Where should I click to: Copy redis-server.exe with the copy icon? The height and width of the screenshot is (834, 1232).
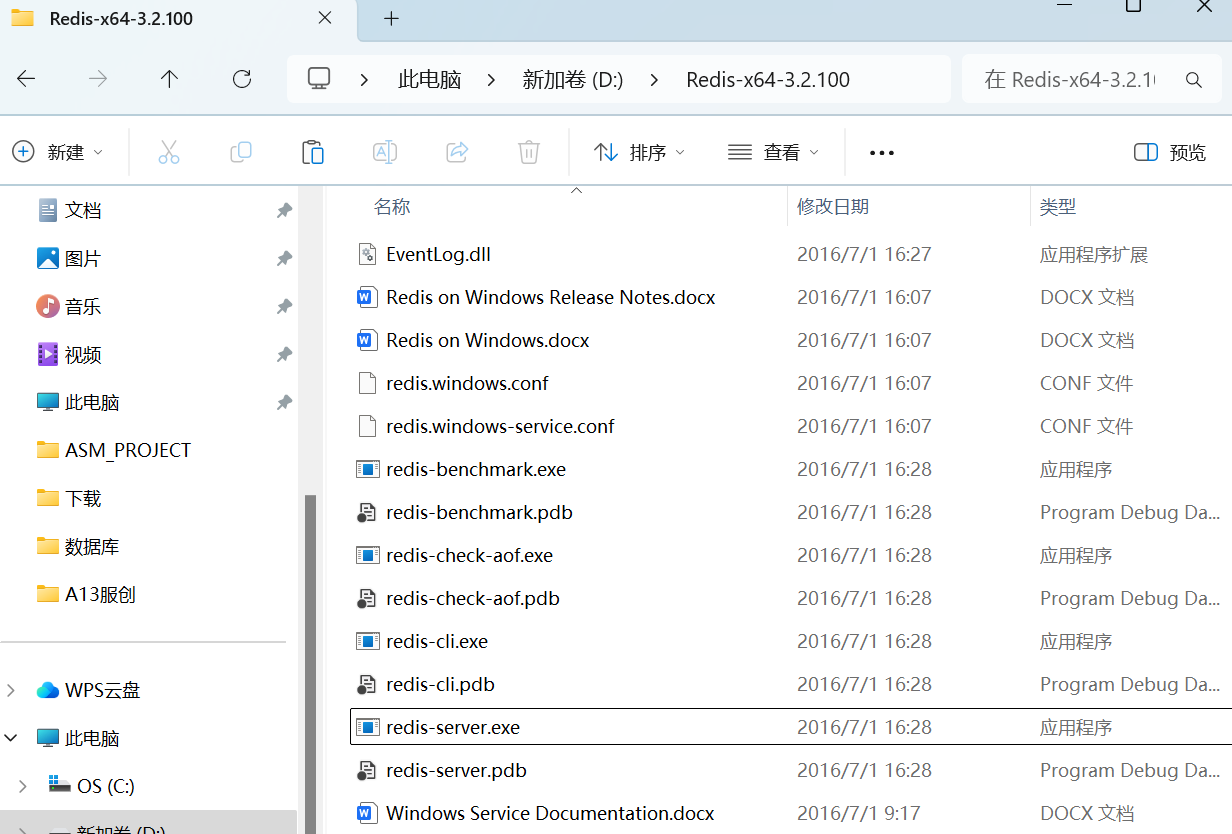[240, 152]
